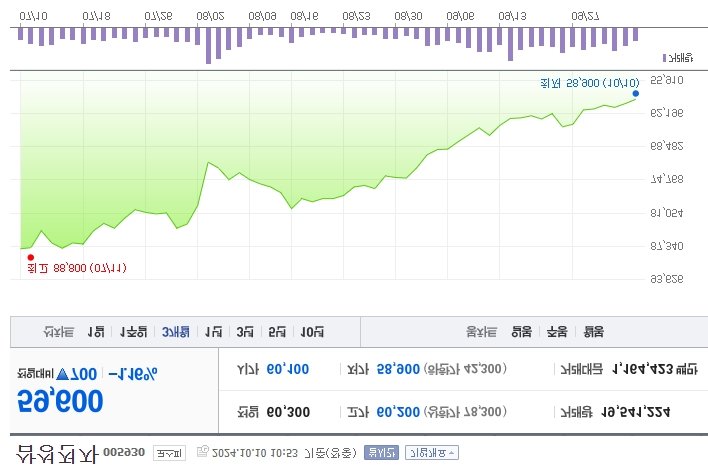Switch line chart to 1일 period

(96, 331)
